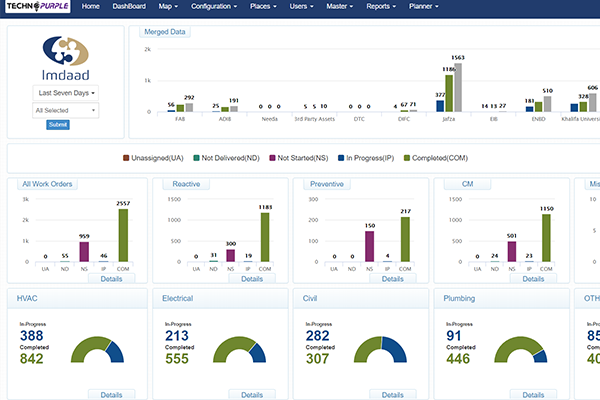Click the 150 NS bar in Preventive chart
The image size is (600, 400).
pos(369,247)
